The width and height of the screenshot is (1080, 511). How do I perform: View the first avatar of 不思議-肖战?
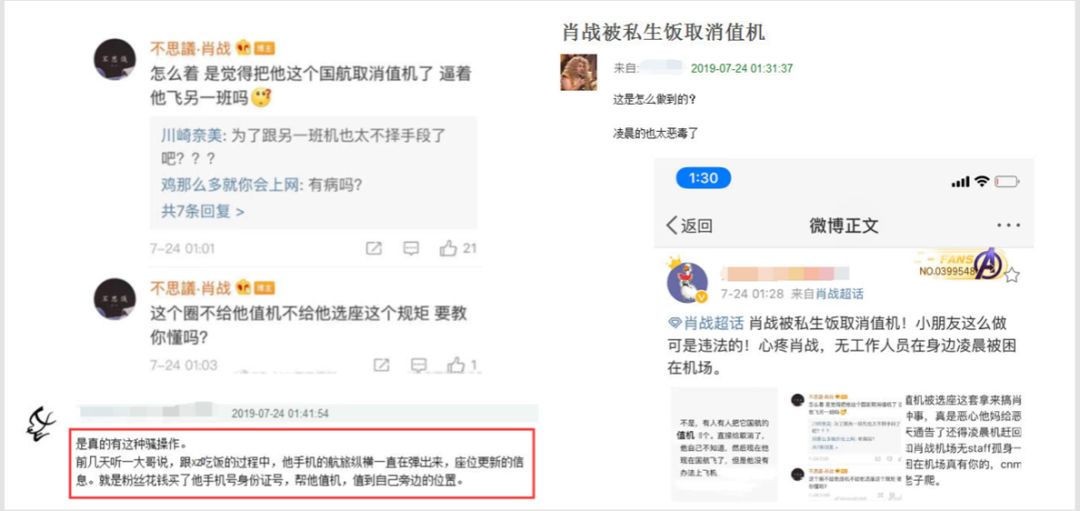pyautogui.click(x=114, y=59)
